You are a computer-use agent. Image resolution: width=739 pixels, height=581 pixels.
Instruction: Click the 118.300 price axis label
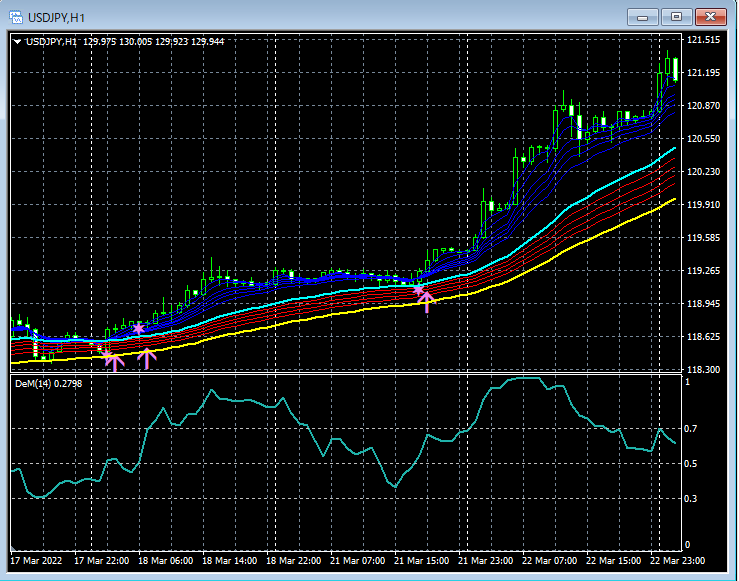point(705,370)
